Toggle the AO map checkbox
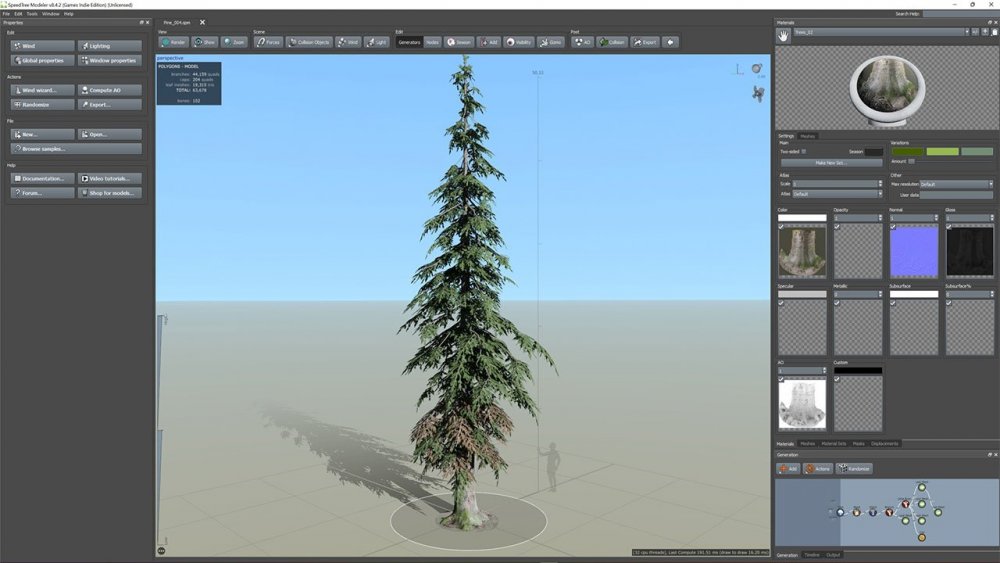This screenshot has height=563, width=1000. 781,379
